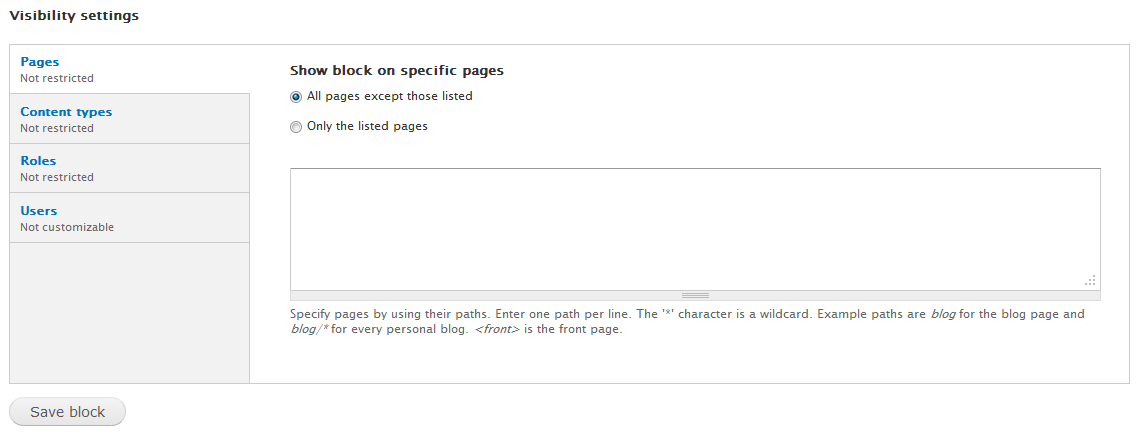Select the Users settings tab
Image resolution: width=1141 pixels, height=440 pixels.
(x=39, y=211)
